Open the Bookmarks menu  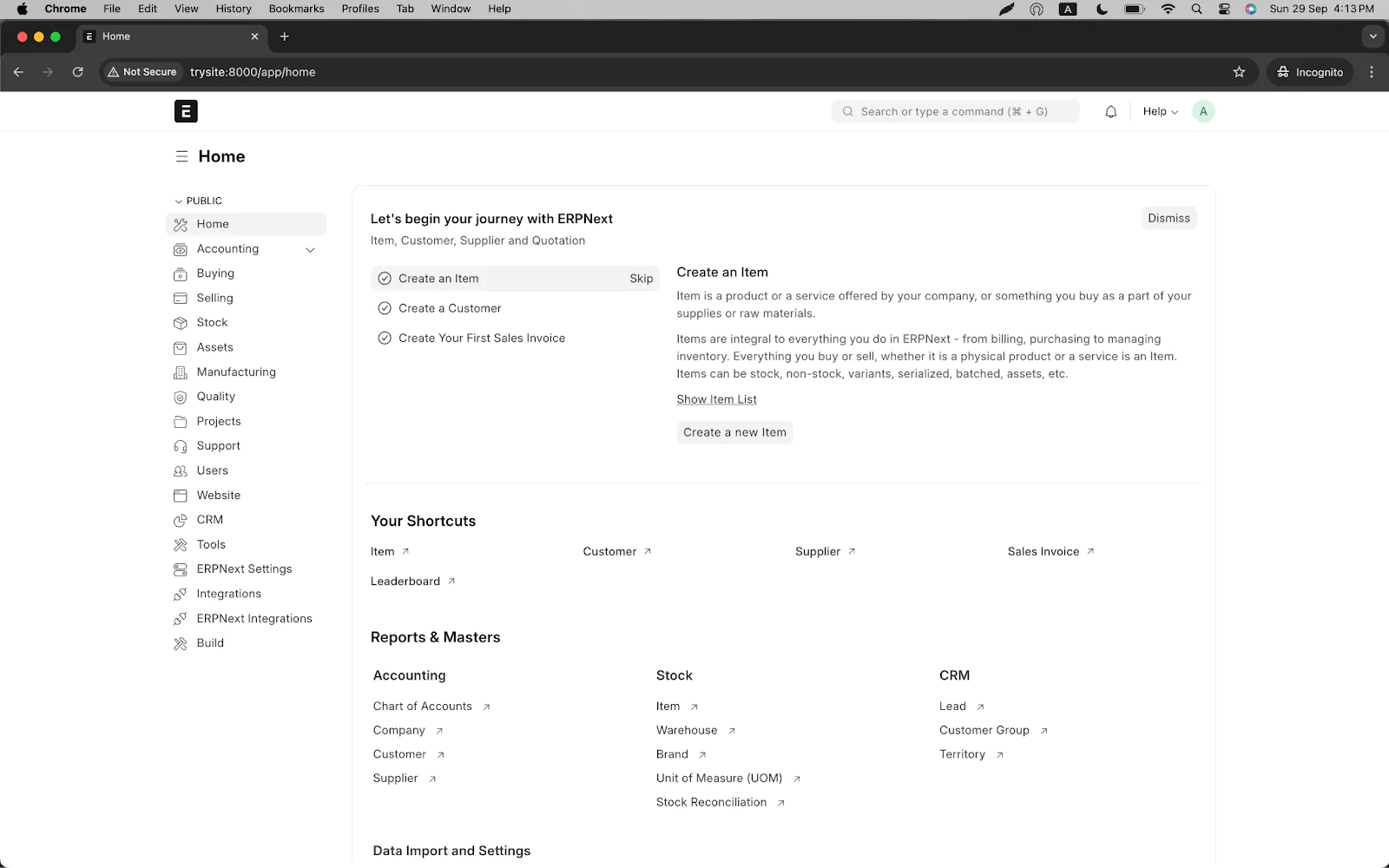[x=296, y=9]
